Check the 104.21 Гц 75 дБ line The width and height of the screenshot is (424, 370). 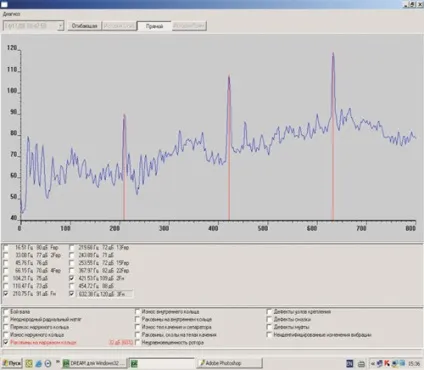(x=6, y=278)
